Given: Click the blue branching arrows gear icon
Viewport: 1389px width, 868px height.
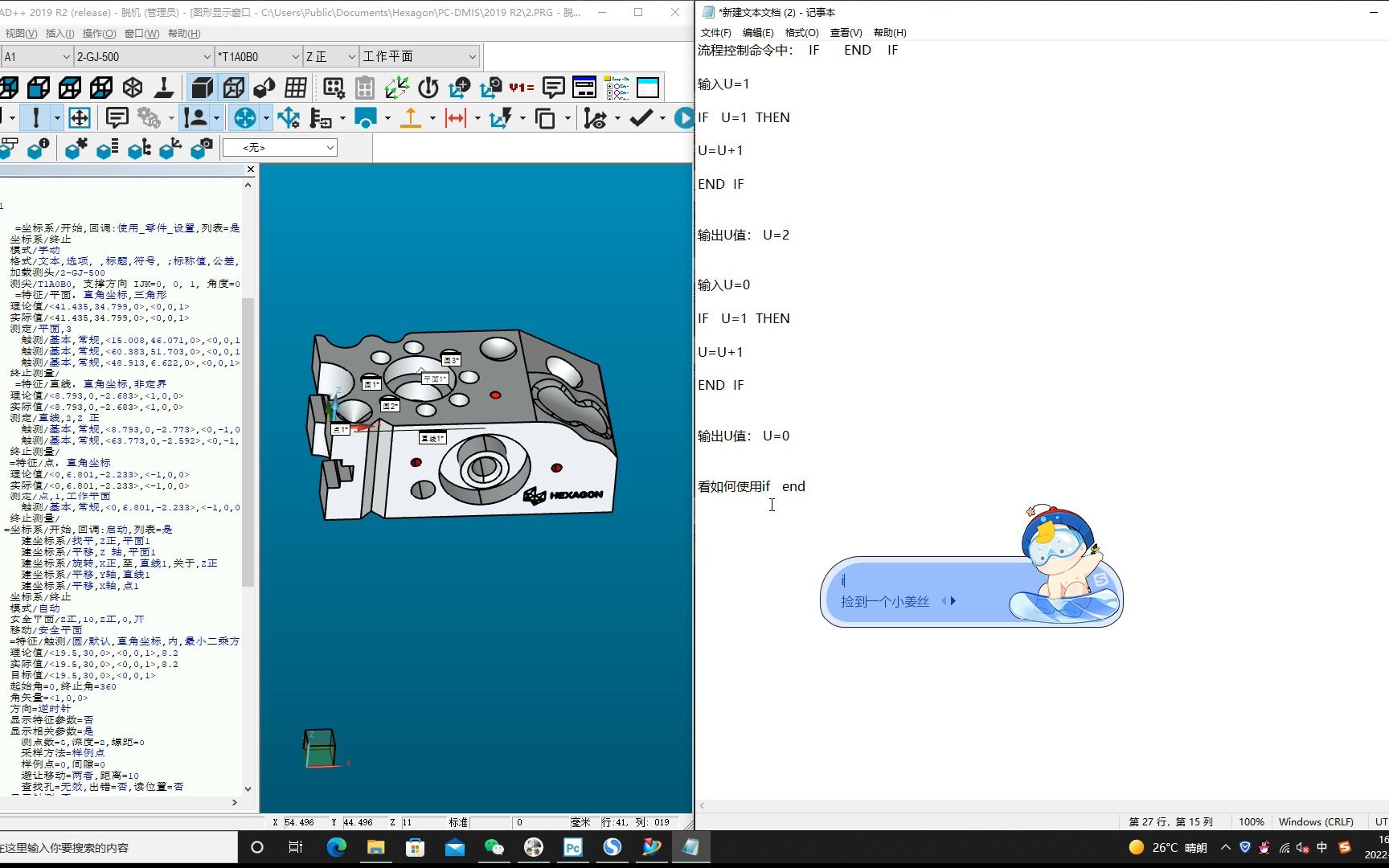Looking at the screenshot, I should (289, 117).
